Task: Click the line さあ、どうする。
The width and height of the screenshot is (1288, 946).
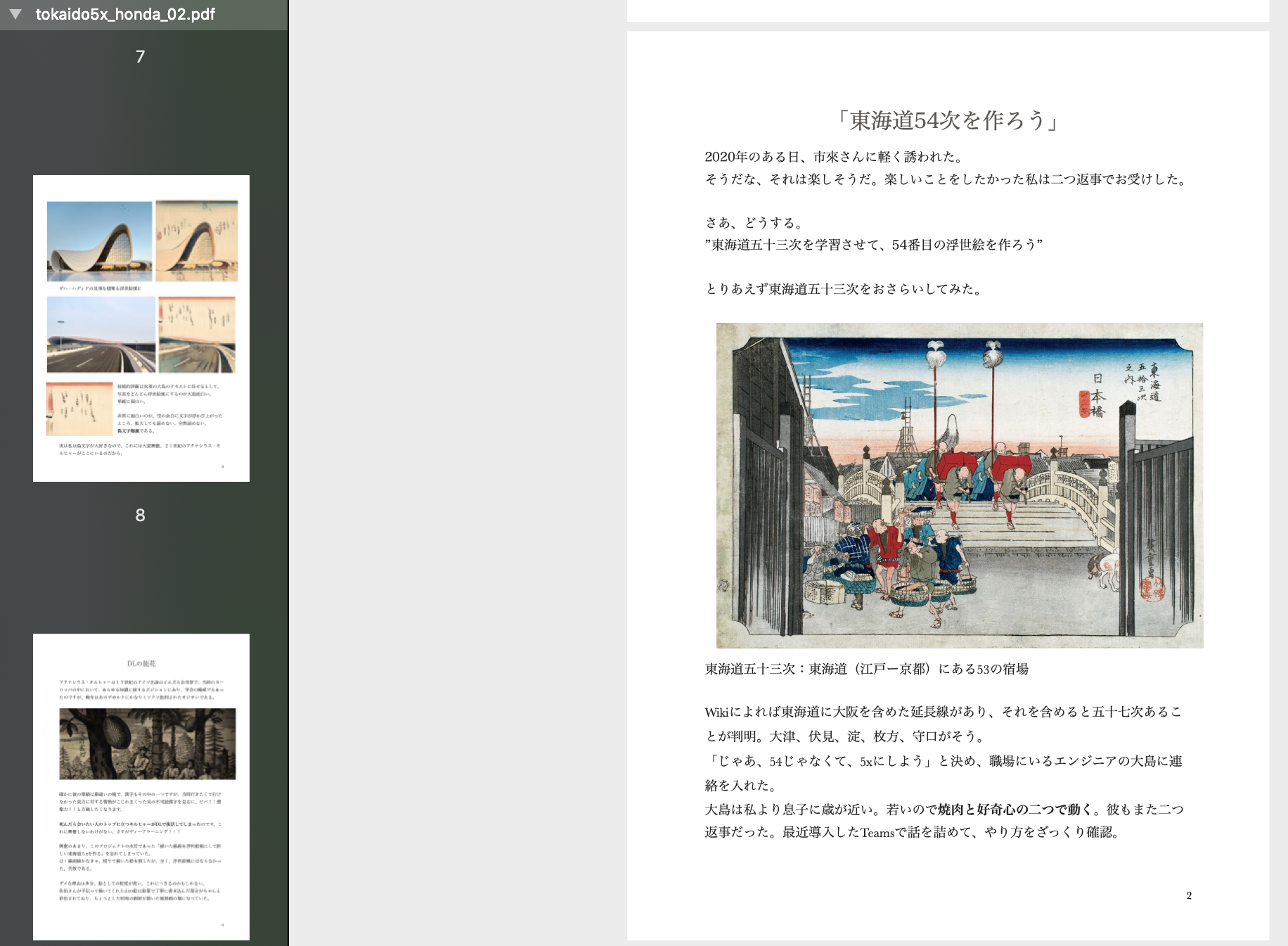Action: point(754,223)
